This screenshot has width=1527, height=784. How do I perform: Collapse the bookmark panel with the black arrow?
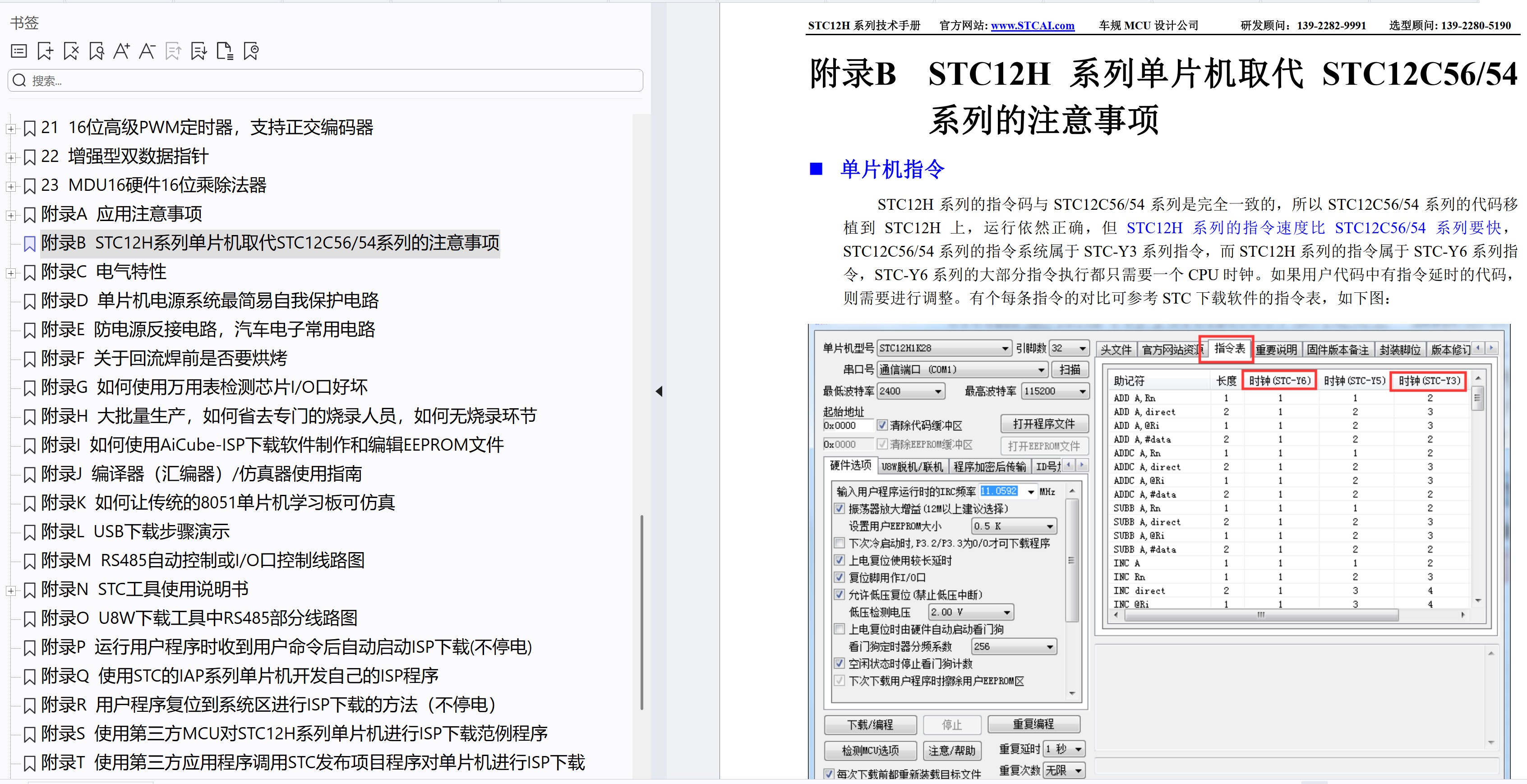[659, 391]
